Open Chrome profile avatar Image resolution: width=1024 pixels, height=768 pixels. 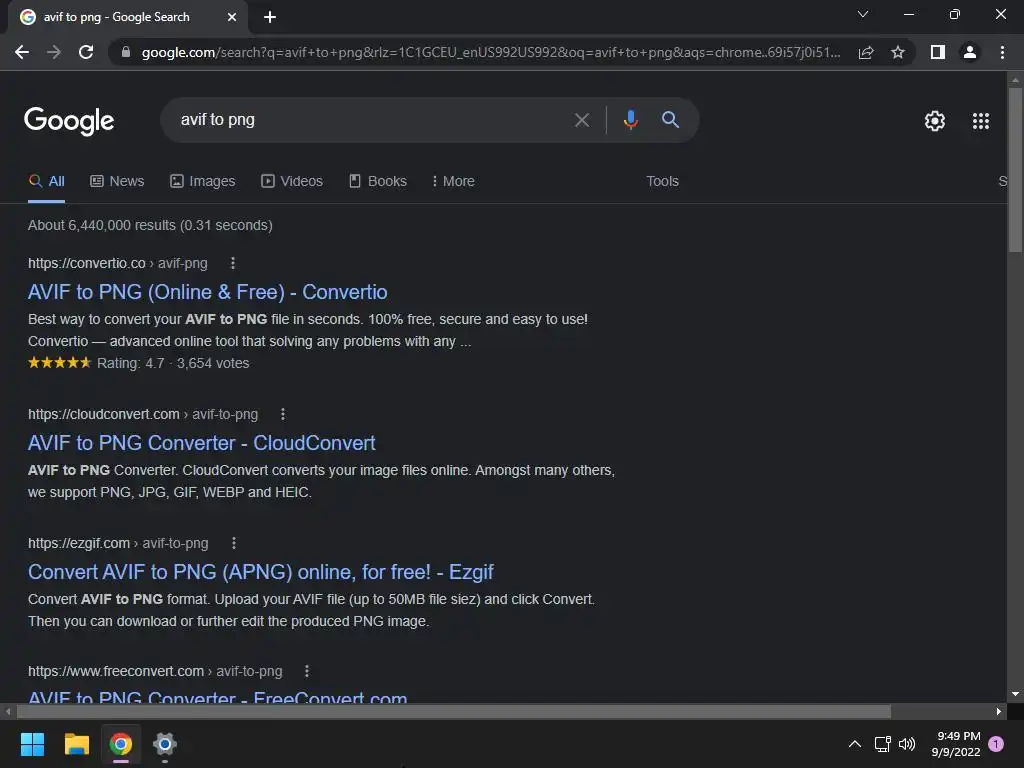point(970,52)
